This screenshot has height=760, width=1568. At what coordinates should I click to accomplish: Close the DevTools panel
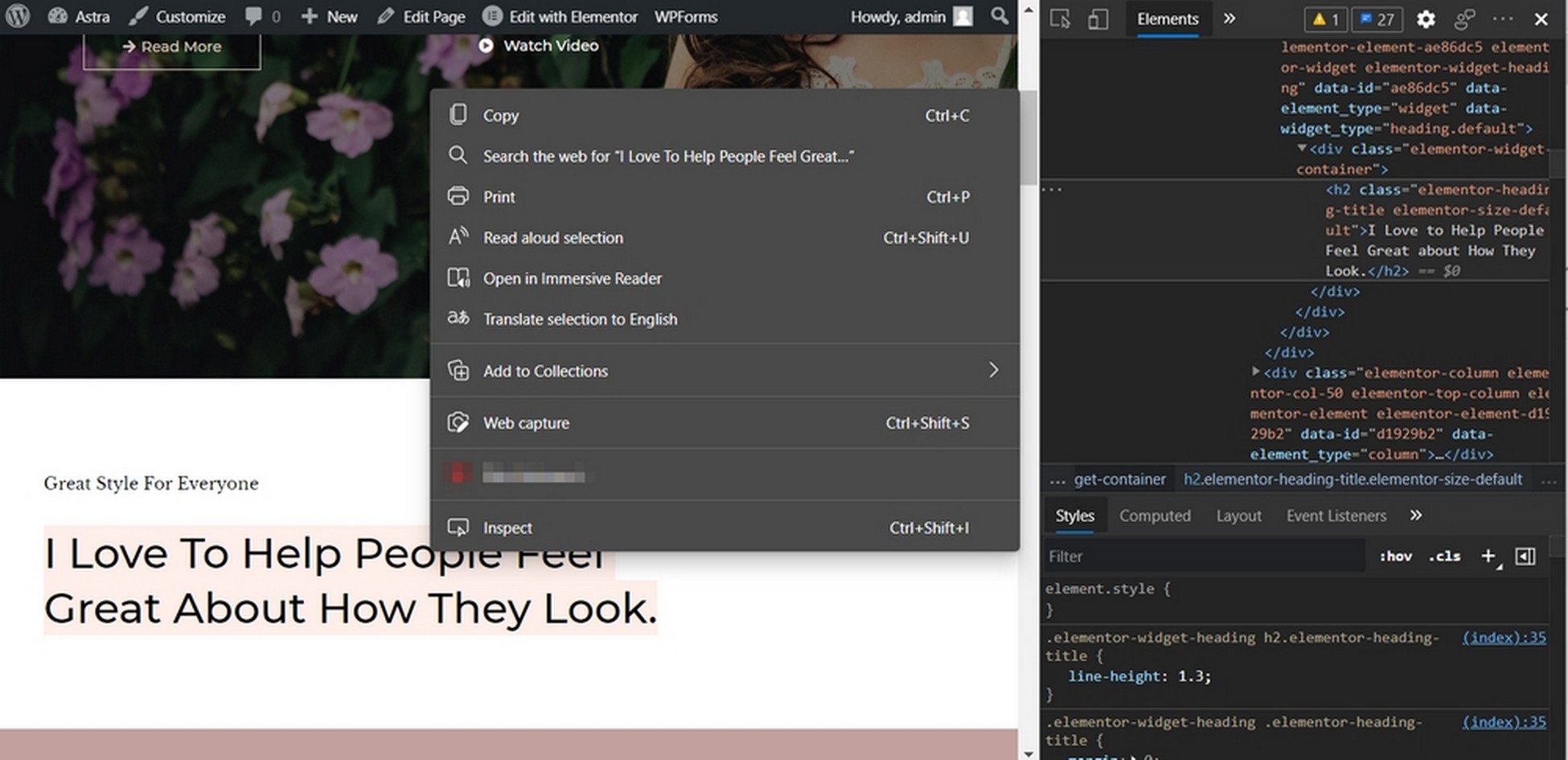[1541, 19]
